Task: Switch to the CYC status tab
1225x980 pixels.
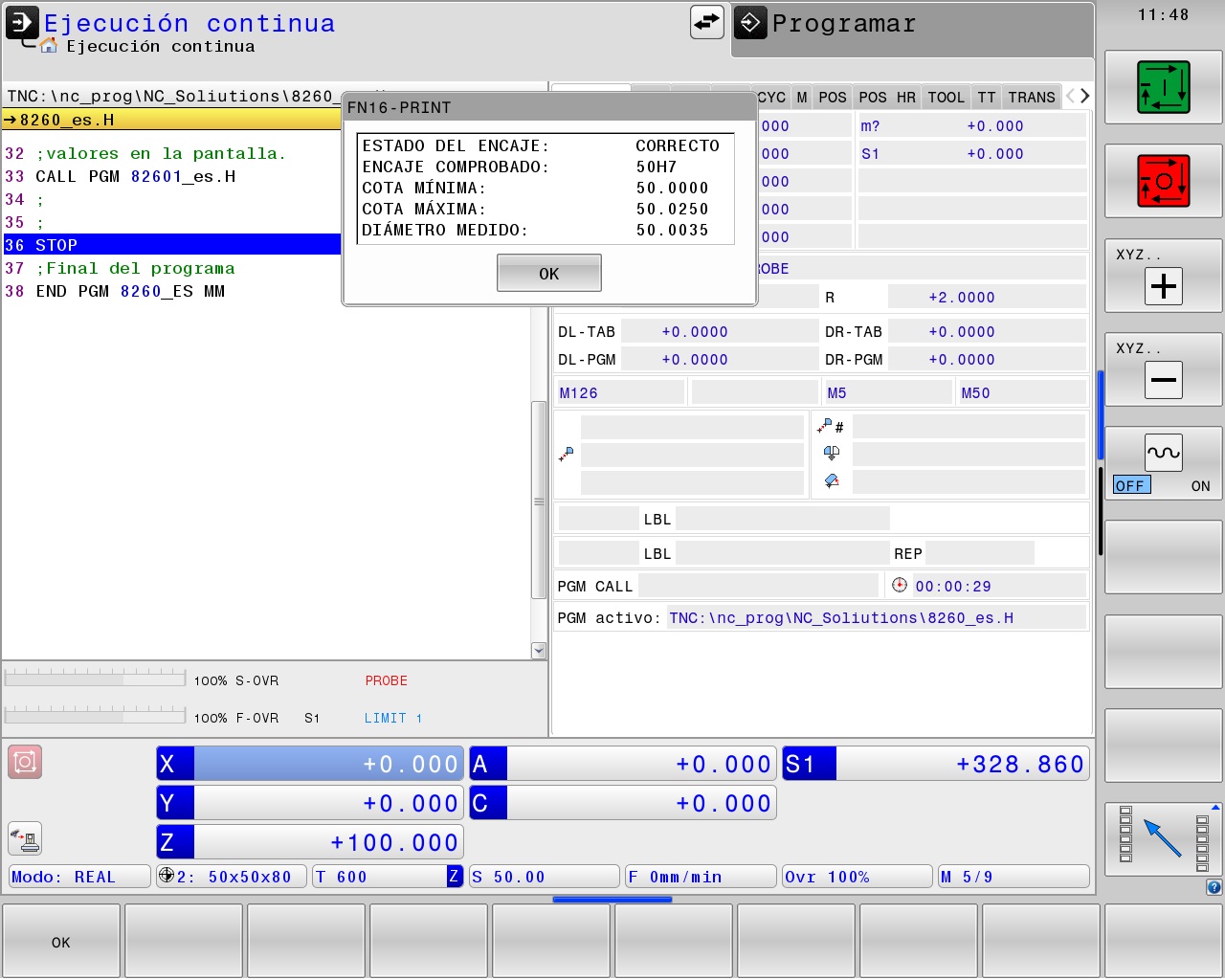Action: click(x=771, y=98)
